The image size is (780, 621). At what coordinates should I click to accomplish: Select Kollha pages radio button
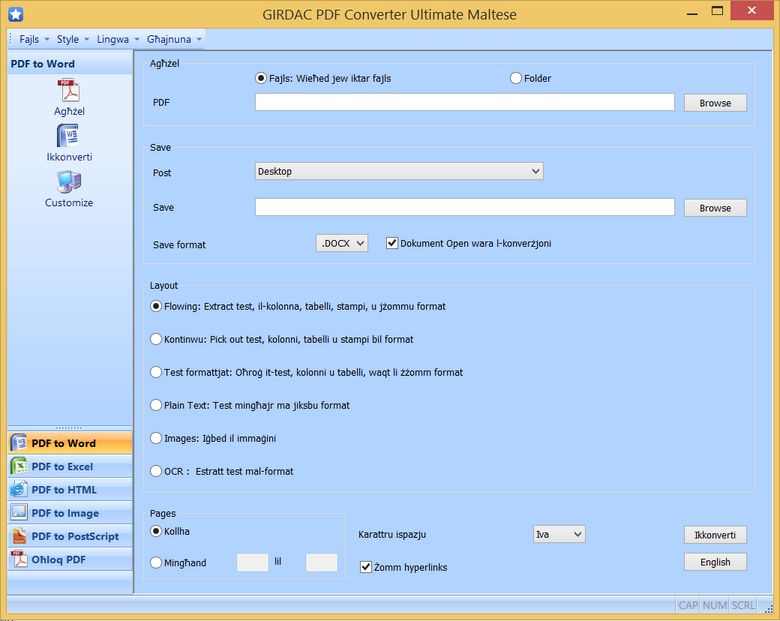156,531
